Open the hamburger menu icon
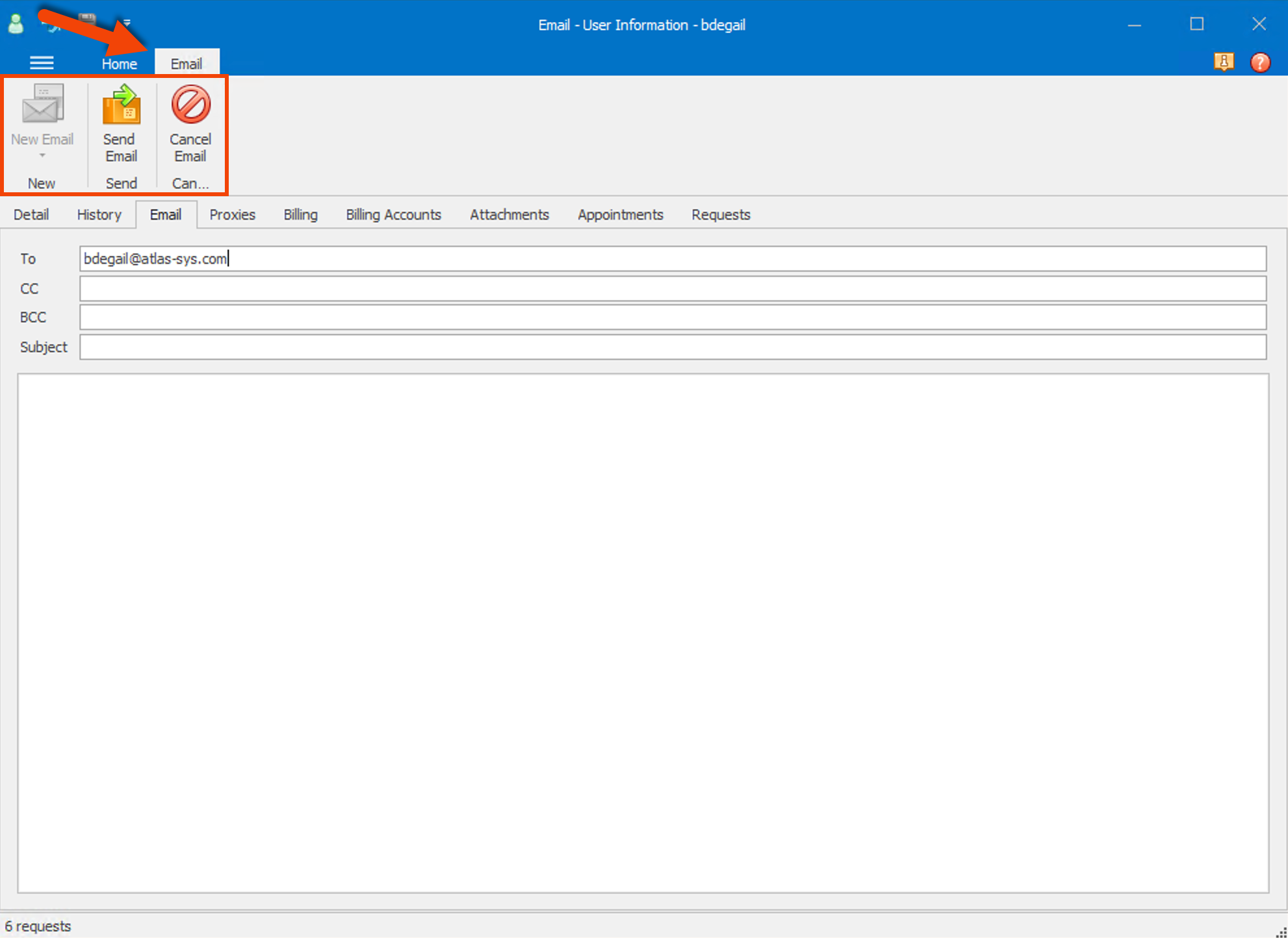The height and width of the screenshot is (938, 1288). point(42,62)
